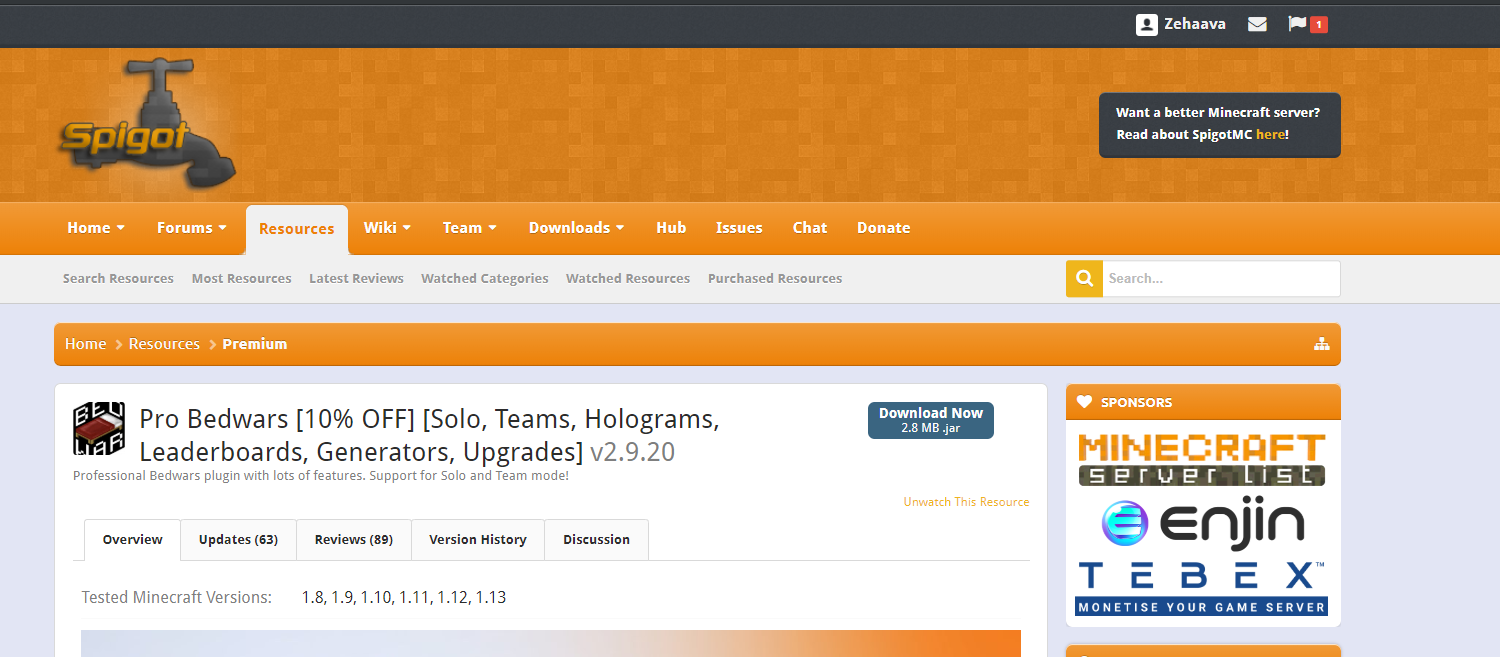Open Watched Categories link
The image size is (1500, 657).
[x=485, y=279]
